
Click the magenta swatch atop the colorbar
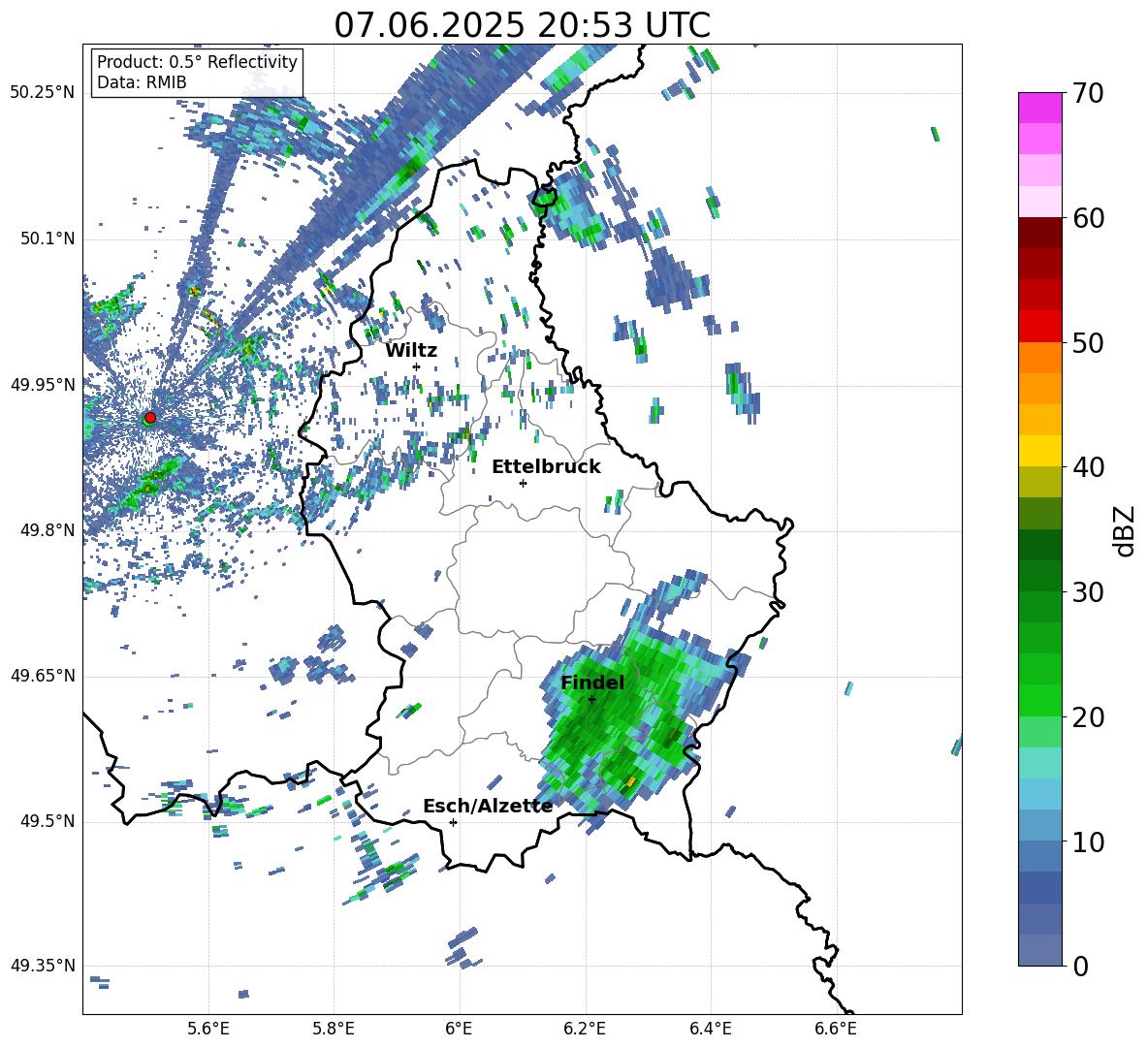coord(1040,108)
